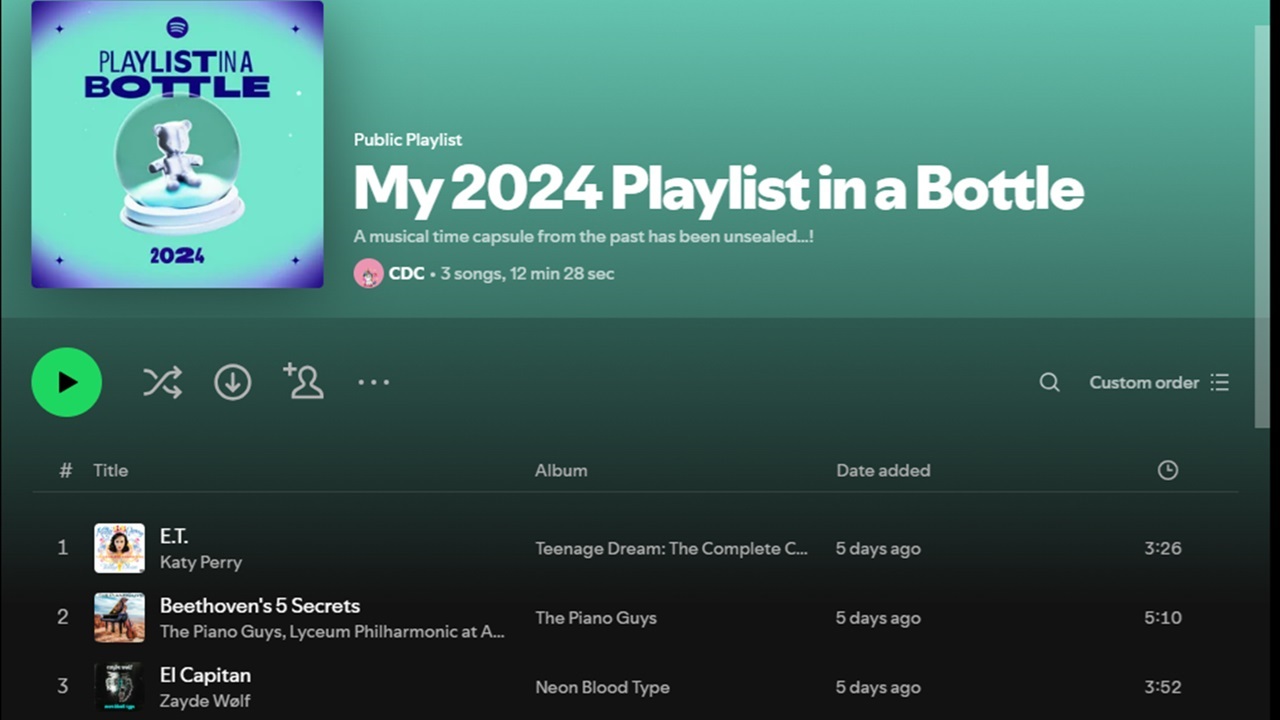
Task: Click the playlist cover artwork
Action: pyautogui.click(x=177, y=144)
